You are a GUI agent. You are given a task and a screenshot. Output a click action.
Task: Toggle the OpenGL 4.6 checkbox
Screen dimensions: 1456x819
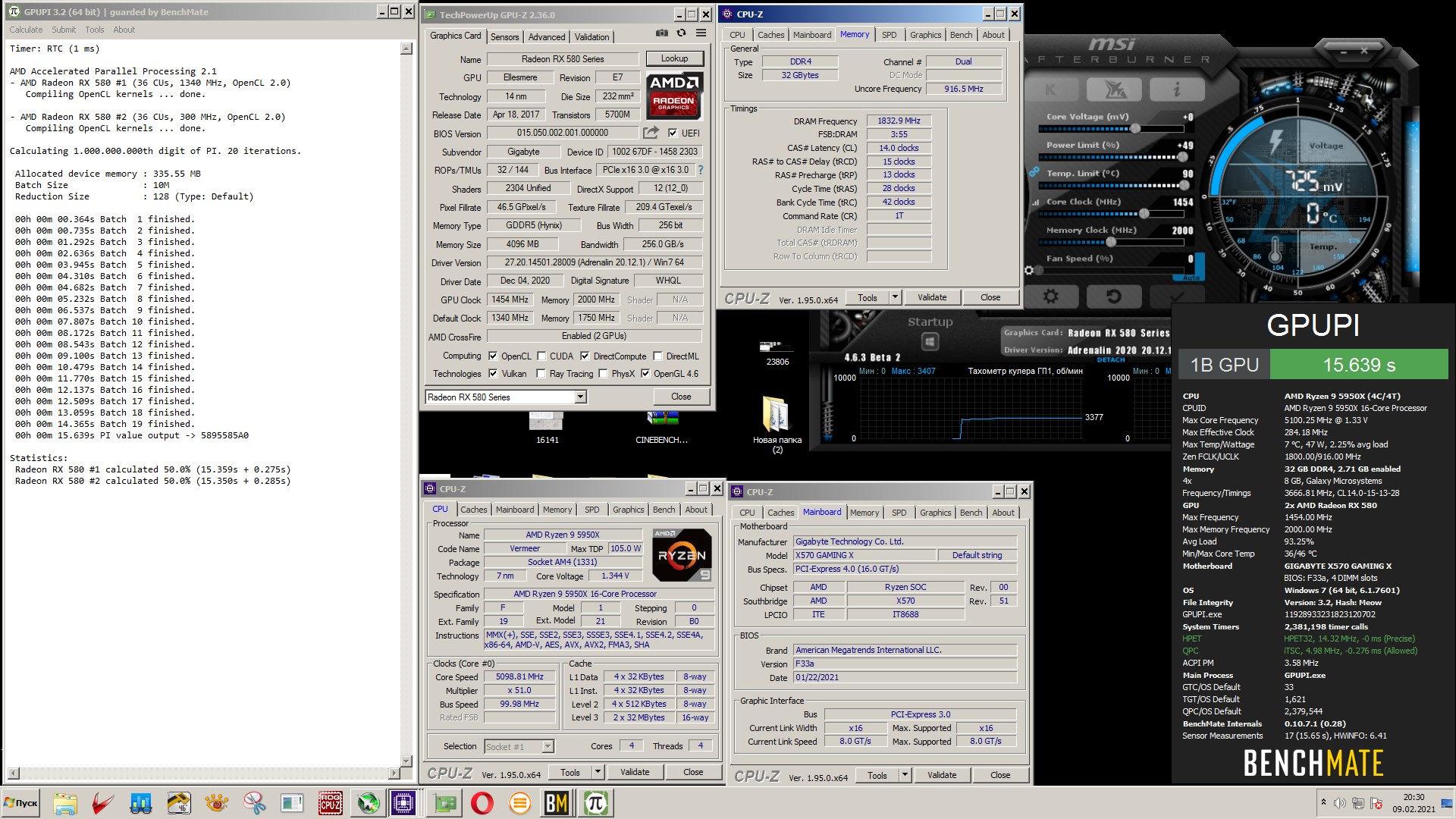(x=645, y=373)
